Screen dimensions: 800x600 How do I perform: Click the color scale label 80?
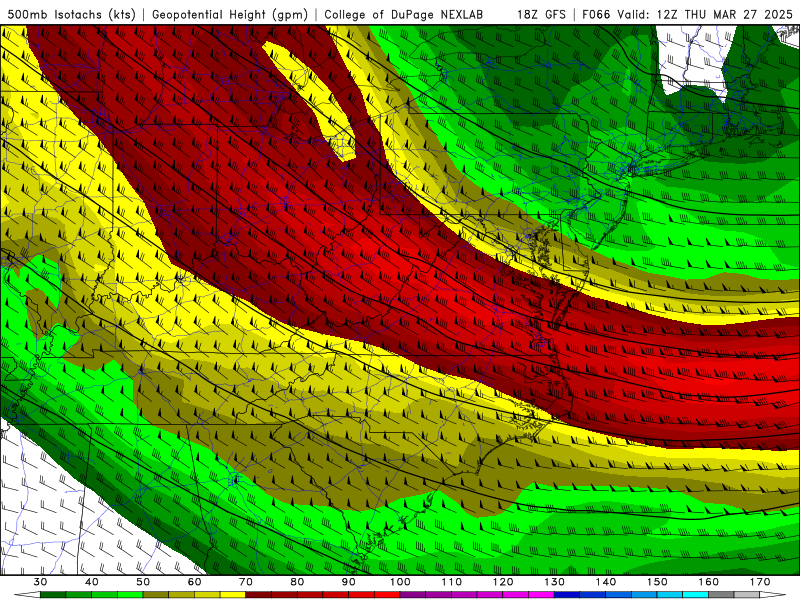297,582
